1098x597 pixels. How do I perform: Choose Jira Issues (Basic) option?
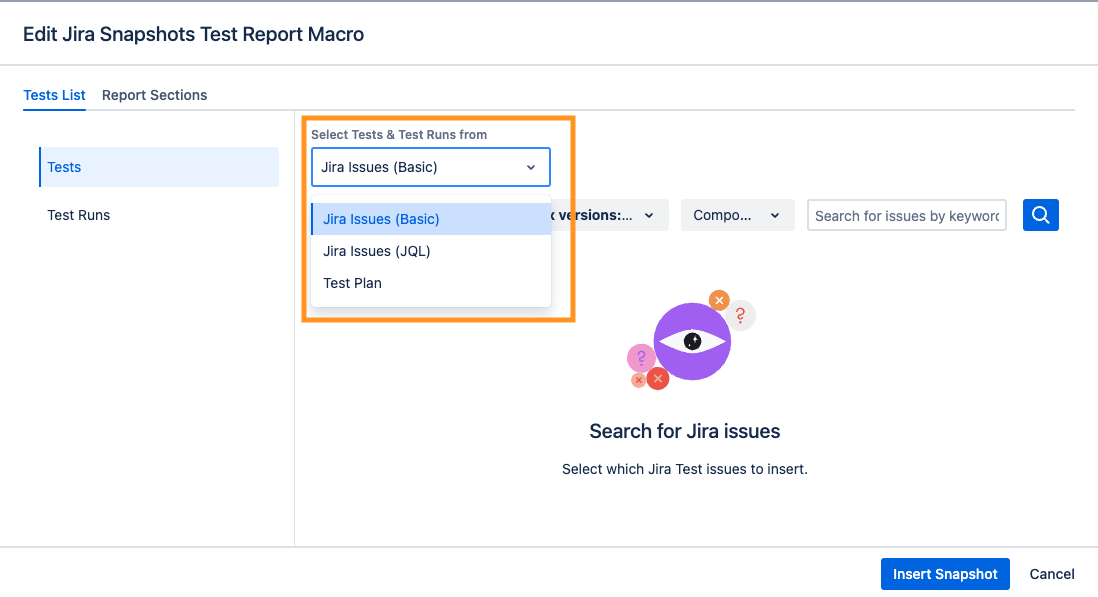tap(431, 219)
